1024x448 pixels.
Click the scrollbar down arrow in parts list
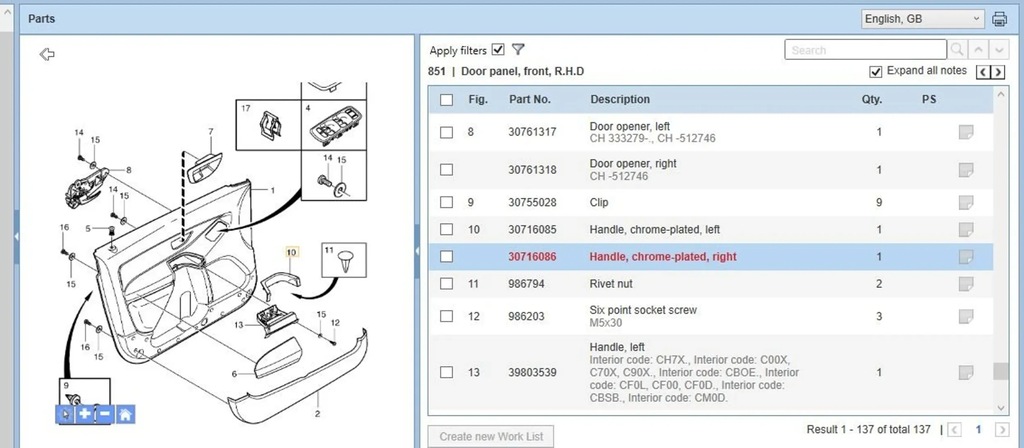click(x=1000, y=408)
